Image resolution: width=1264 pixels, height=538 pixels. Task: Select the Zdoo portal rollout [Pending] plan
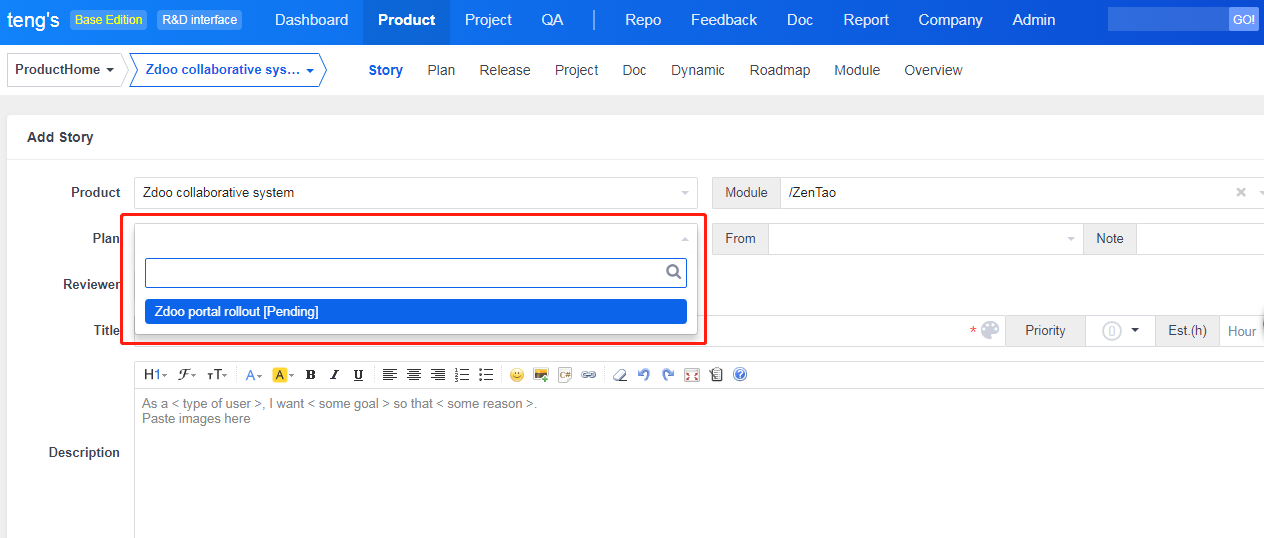pos(415,312)
